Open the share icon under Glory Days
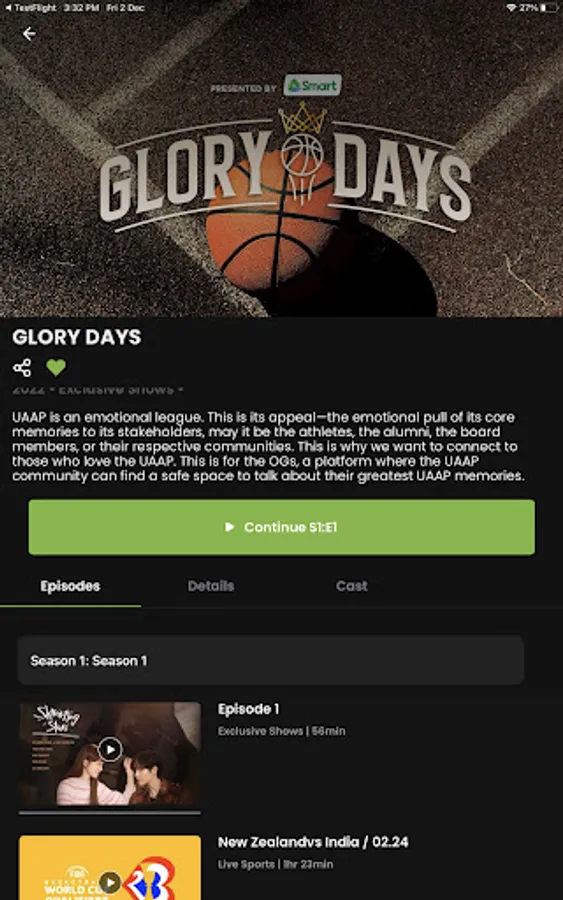563x900 pixels. point(22,367)
